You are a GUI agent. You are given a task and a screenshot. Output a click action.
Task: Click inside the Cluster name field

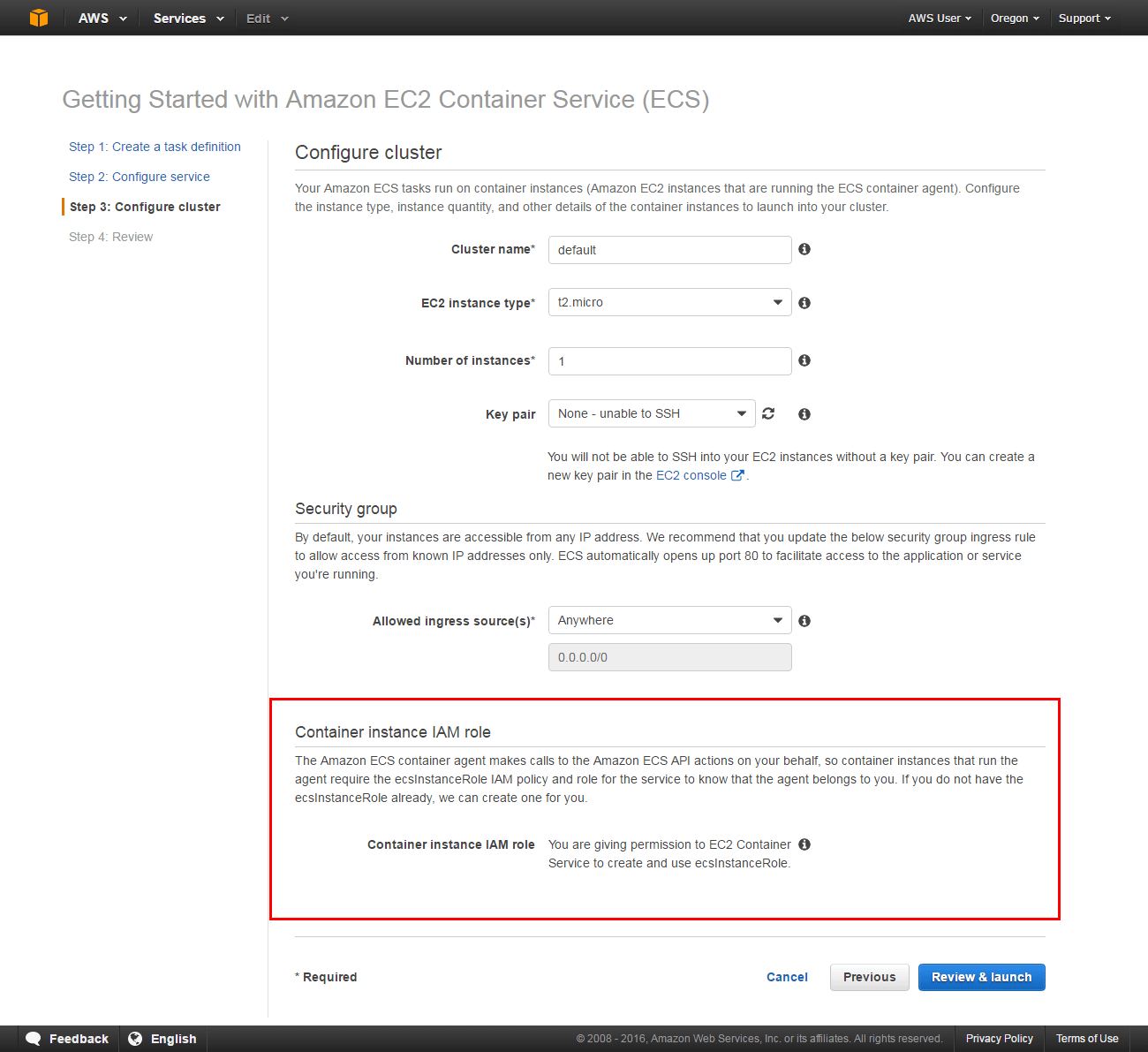[669, 250]
